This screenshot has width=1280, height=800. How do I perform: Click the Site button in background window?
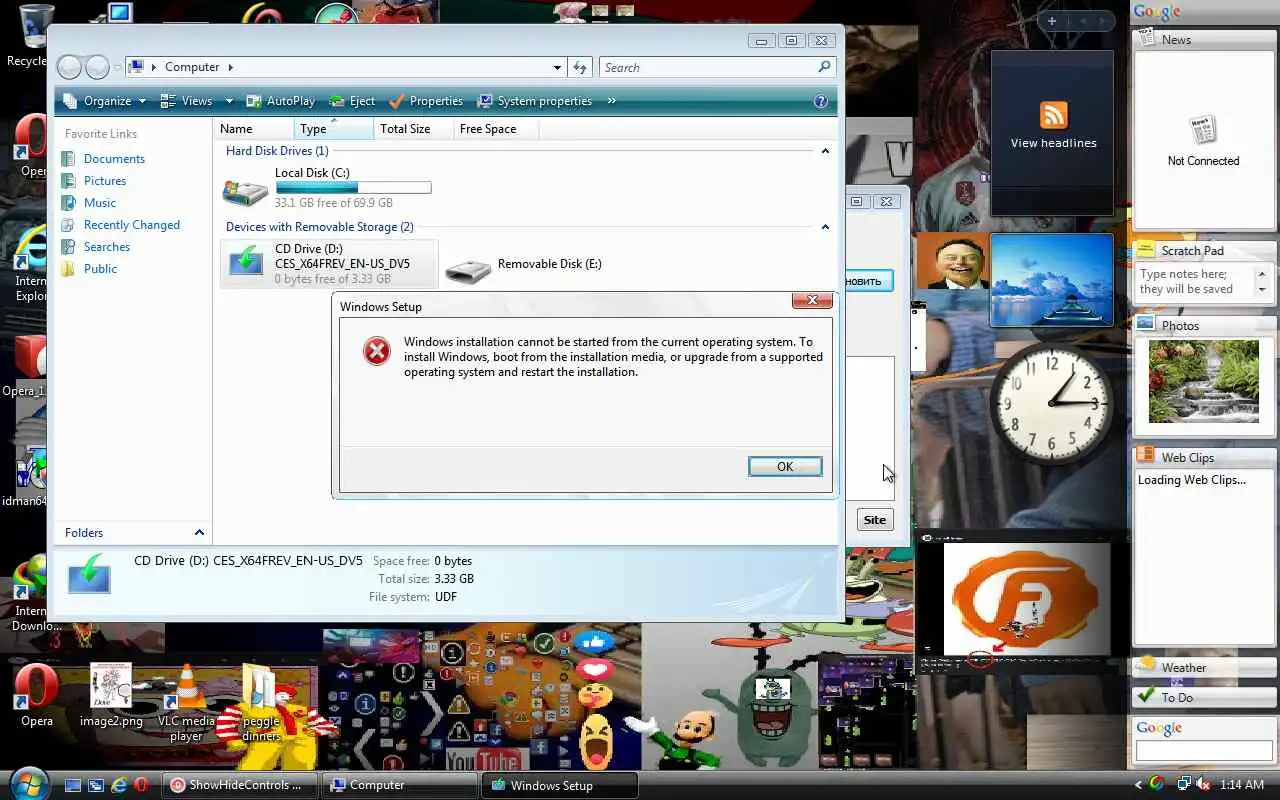pos(874,520)
